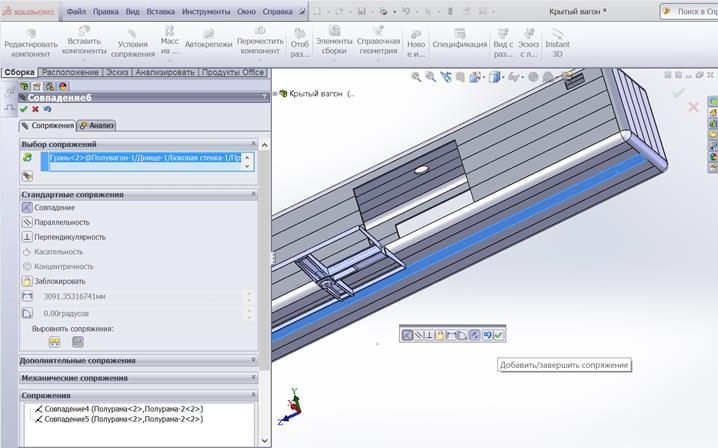Click the Автокрепежи toolbar icon
Image resolution: width=718 pixels, height=448 pixels.
coord(208,39)
